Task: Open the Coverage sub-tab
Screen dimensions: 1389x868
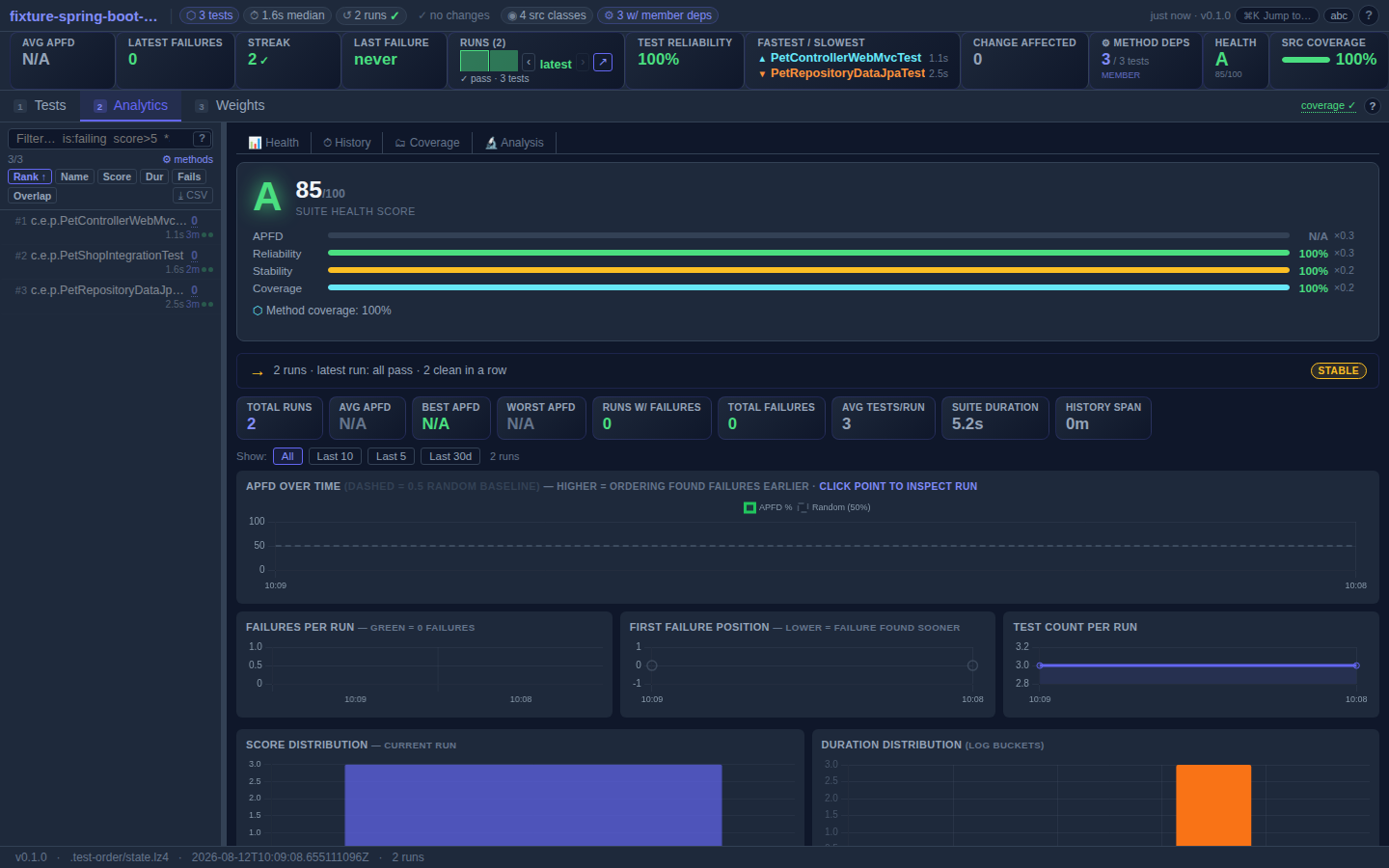Action: 427,143
